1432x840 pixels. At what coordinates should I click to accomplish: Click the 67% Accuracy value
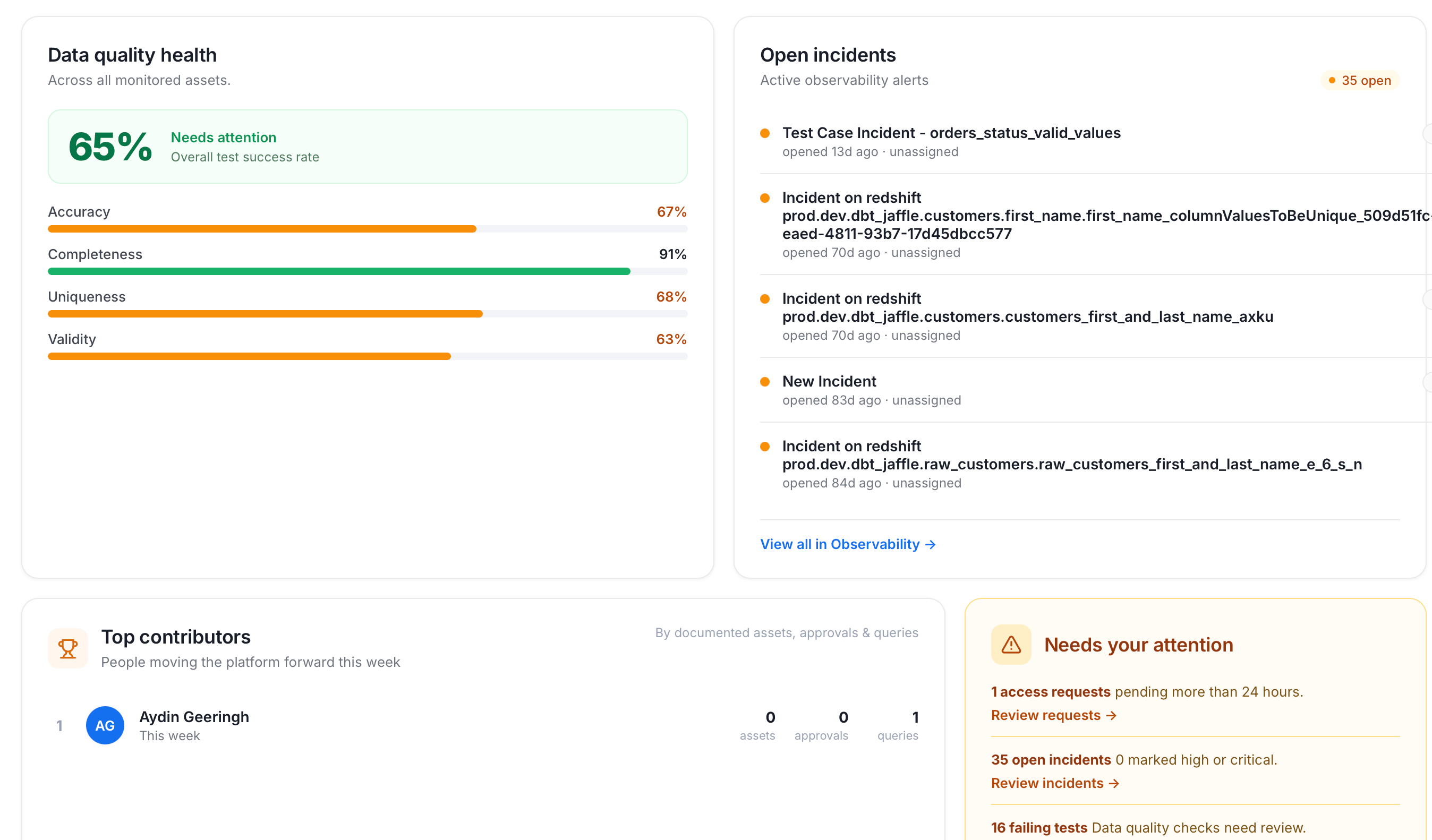point(672,212)
